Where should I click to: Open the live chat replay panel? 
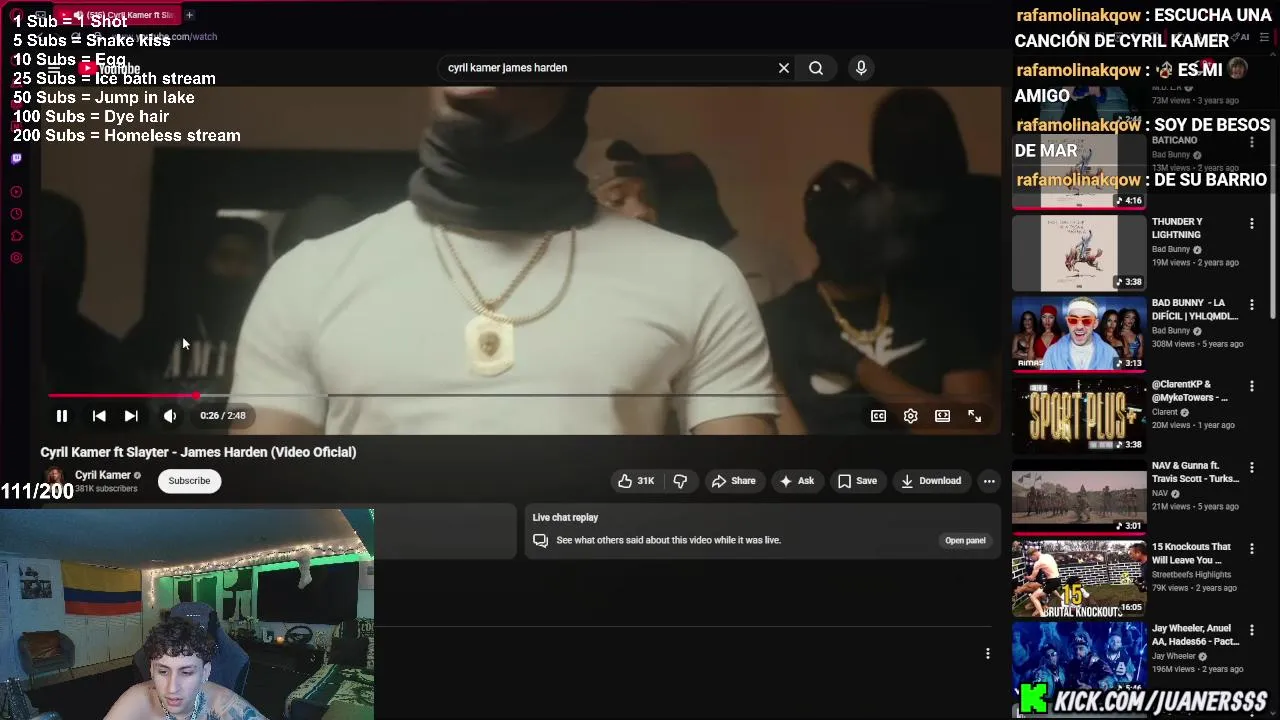tap(965, 541)
